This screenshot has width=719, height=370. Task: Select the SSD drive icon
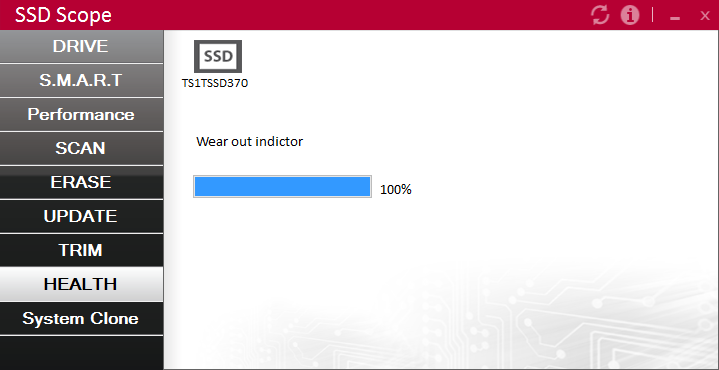click(x=218, y=56)
